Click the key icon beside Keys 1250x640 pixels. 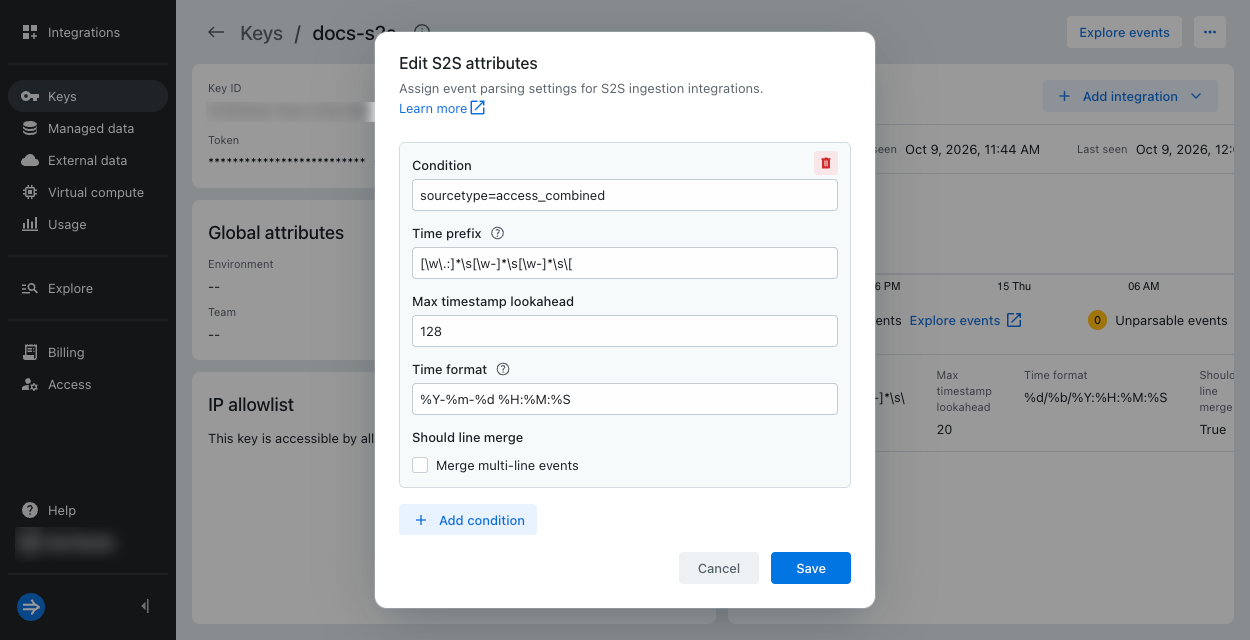[x=30, y=96]
